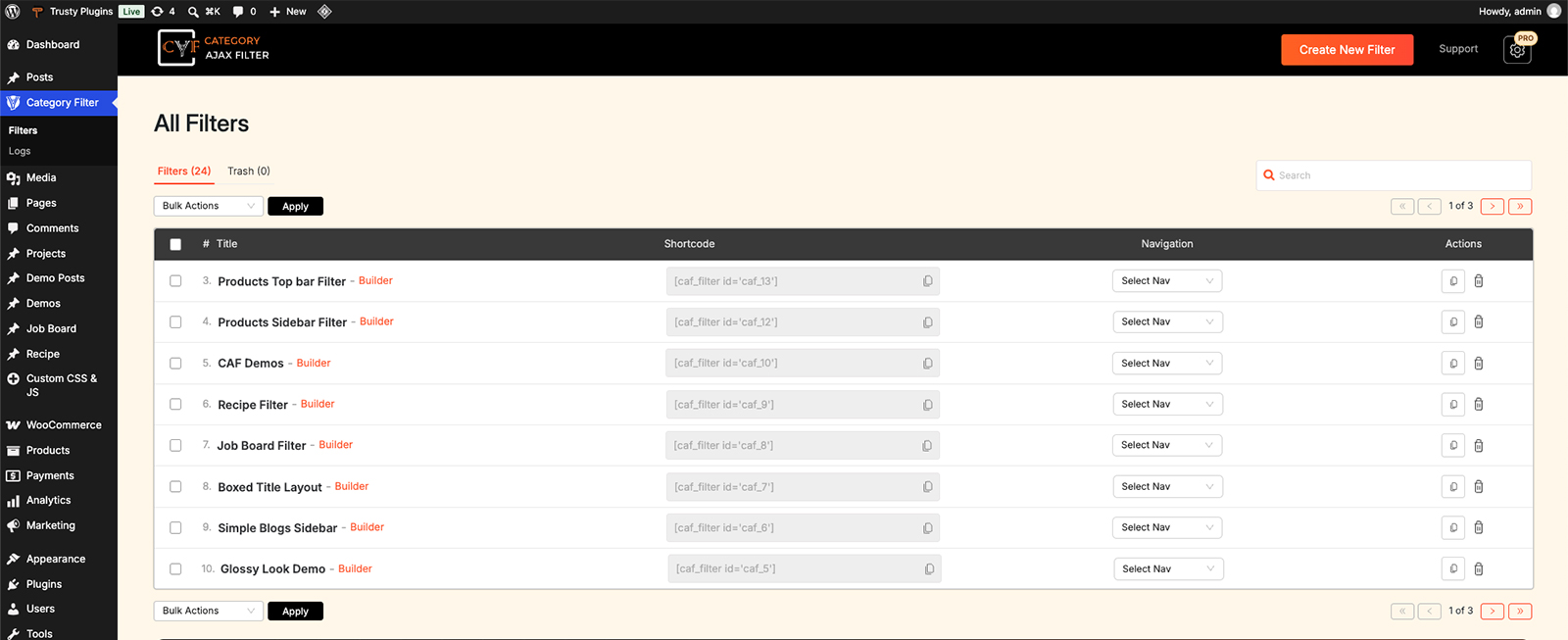Screen dimensions: 1568x640
Task: Jump to last page in bottom pagination
Action: pos(1520,612)
